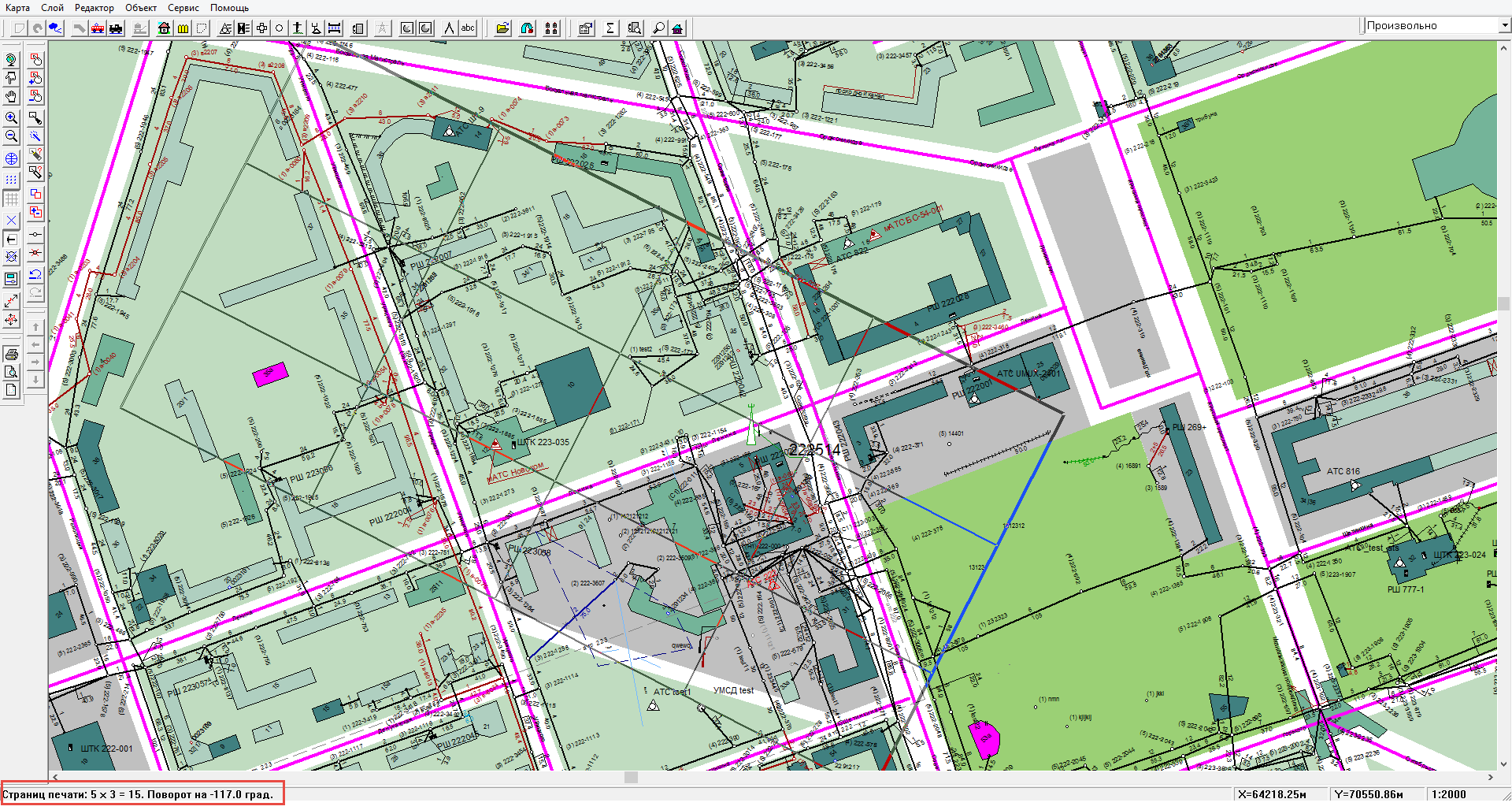Click the four buildings icon in toolbar
This screenshot has width=1512, height=810.
click(551, 28)
